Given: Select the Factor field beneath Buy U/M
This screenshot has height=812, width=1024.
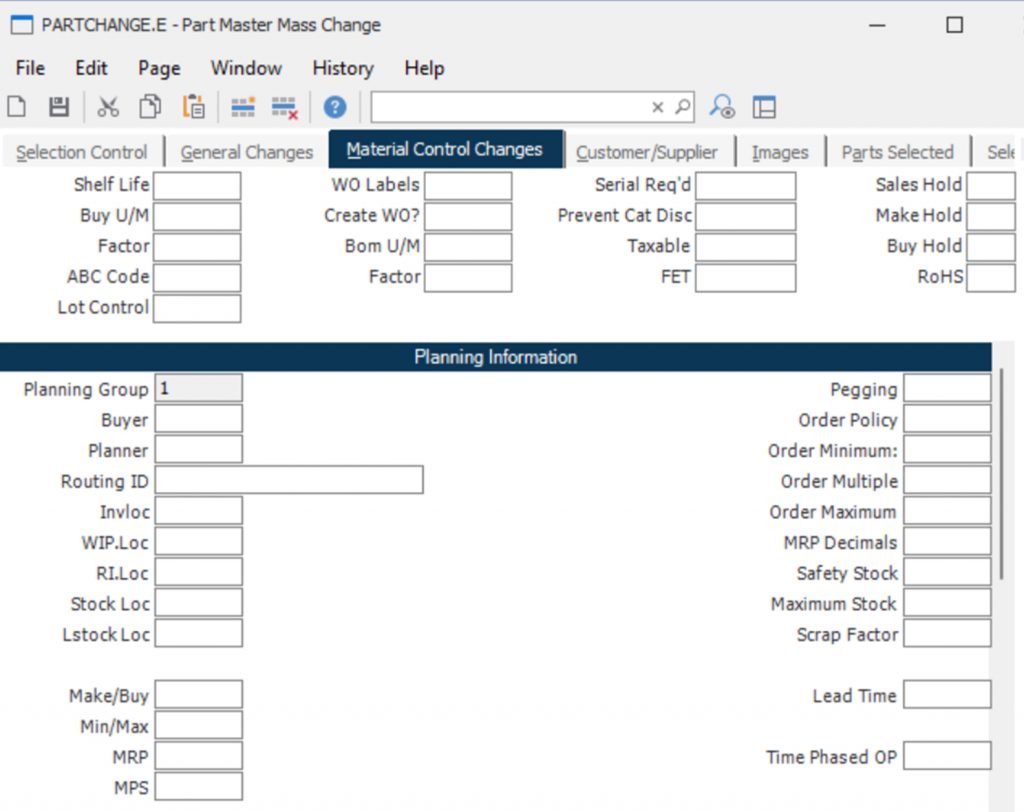Looking at the screenshot, I should pyautogui.click(x=197, y=247).
